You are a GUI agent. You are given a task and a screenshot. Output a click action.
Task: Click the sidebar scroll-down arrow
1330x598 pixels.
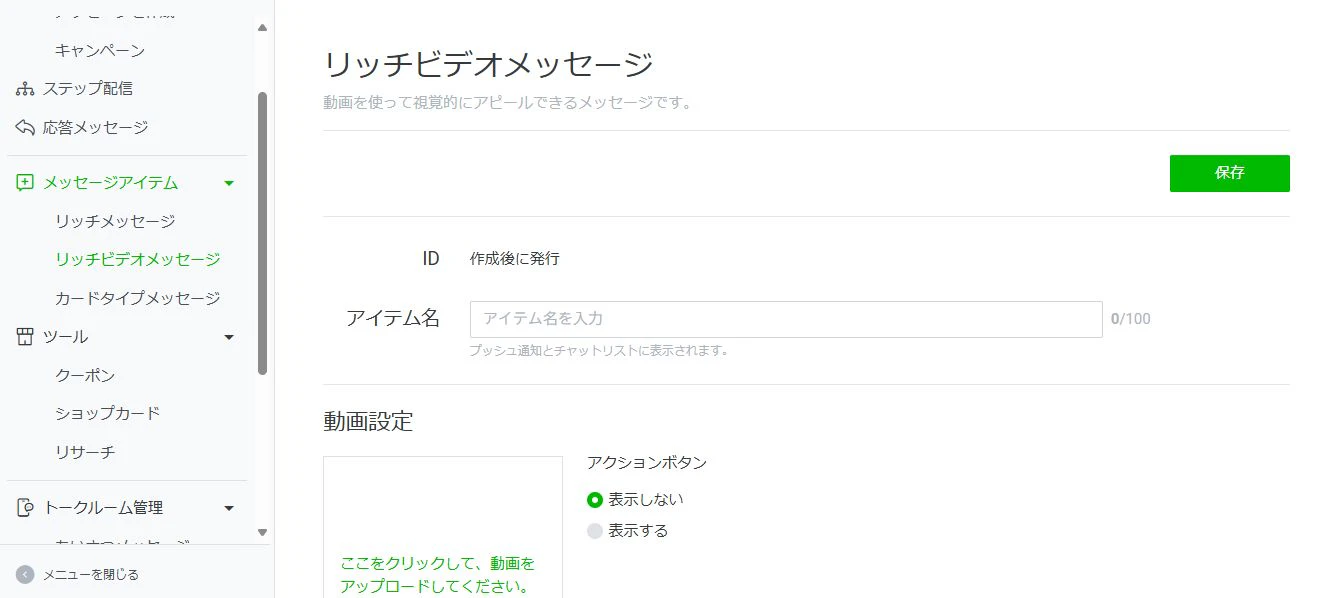pos(263,533)
